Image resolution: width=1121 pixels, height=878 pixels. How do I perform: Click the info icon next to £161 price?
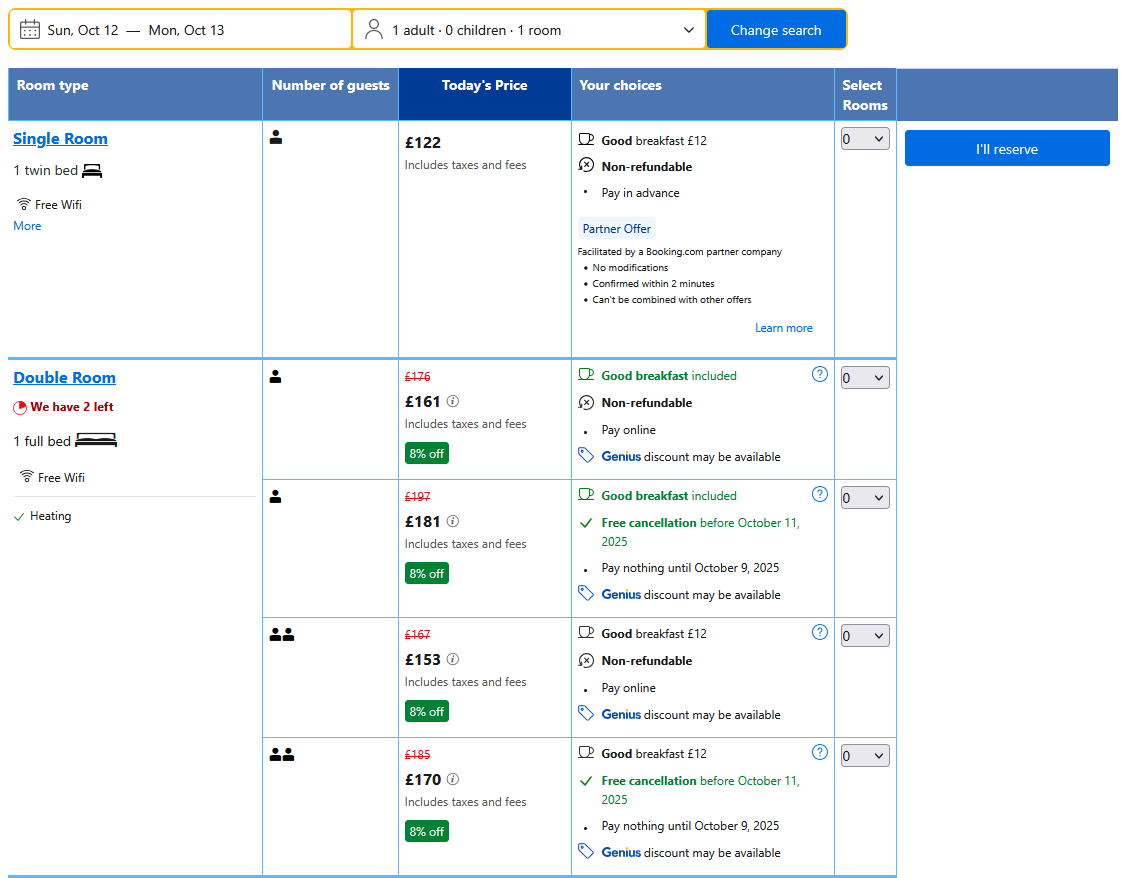tap(453, 401)
